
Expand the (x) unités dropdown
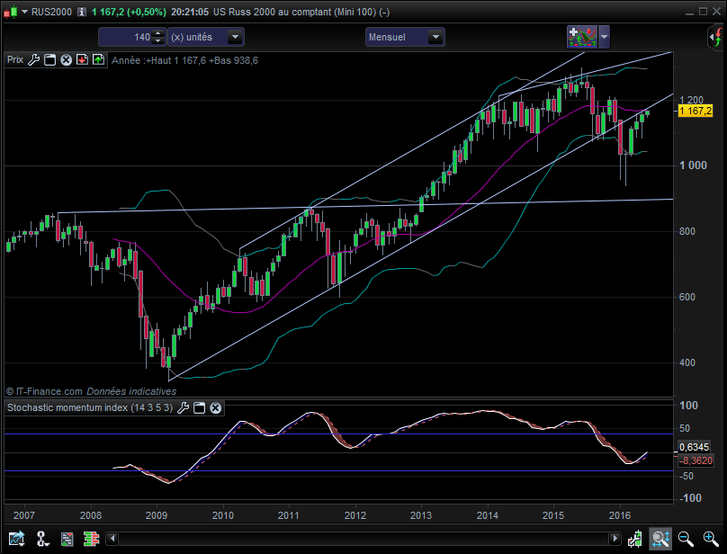pyautogui.click(x=235, y=37)
